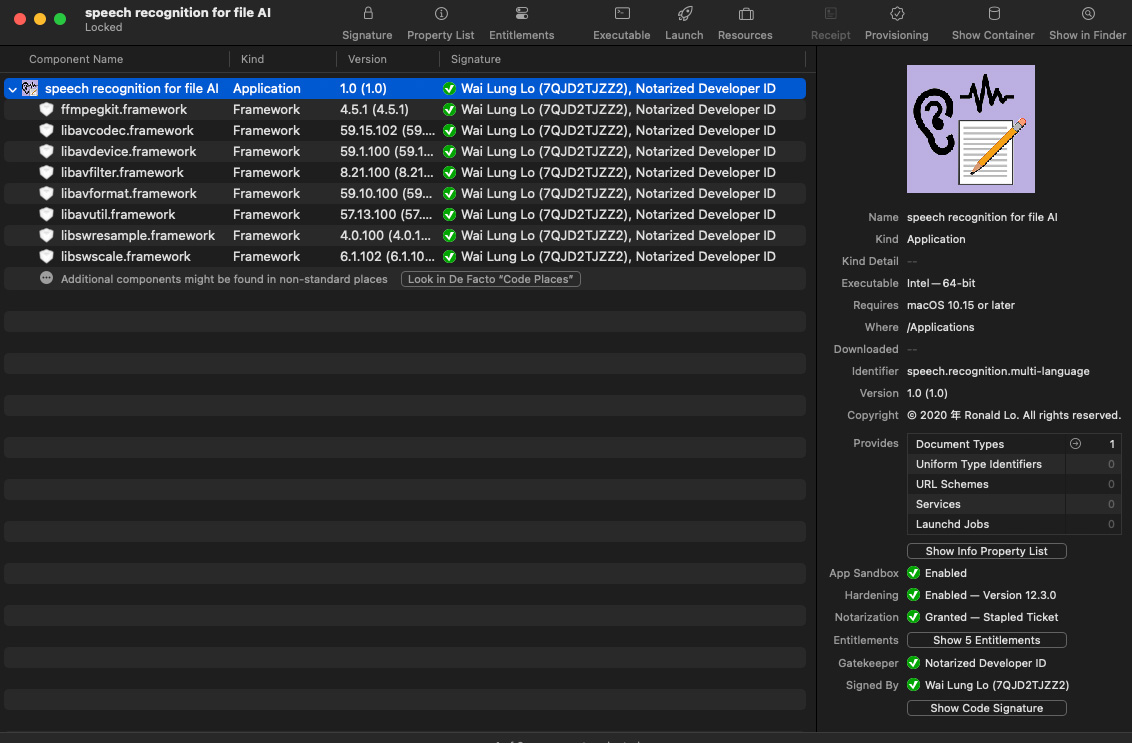Click the shield icon beside libswscale.framework
The width and height of the screenshot is (1132, 743).
click(x=46, y=256)
